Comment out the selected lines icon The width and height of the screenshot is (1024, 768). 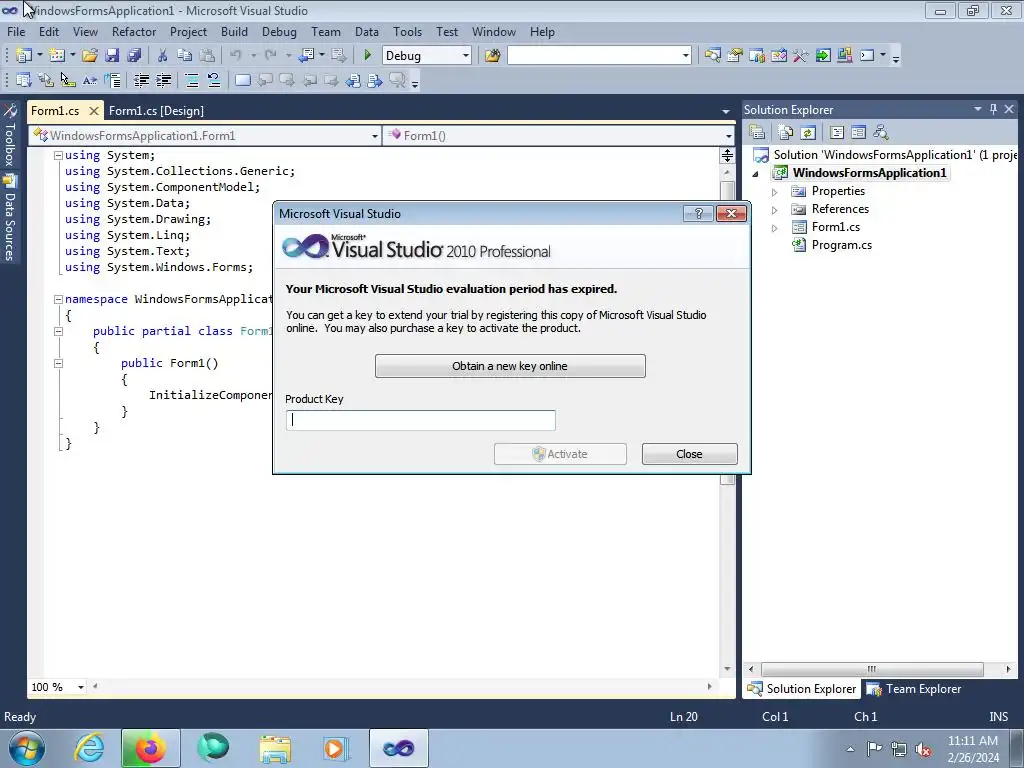point(192,80)
